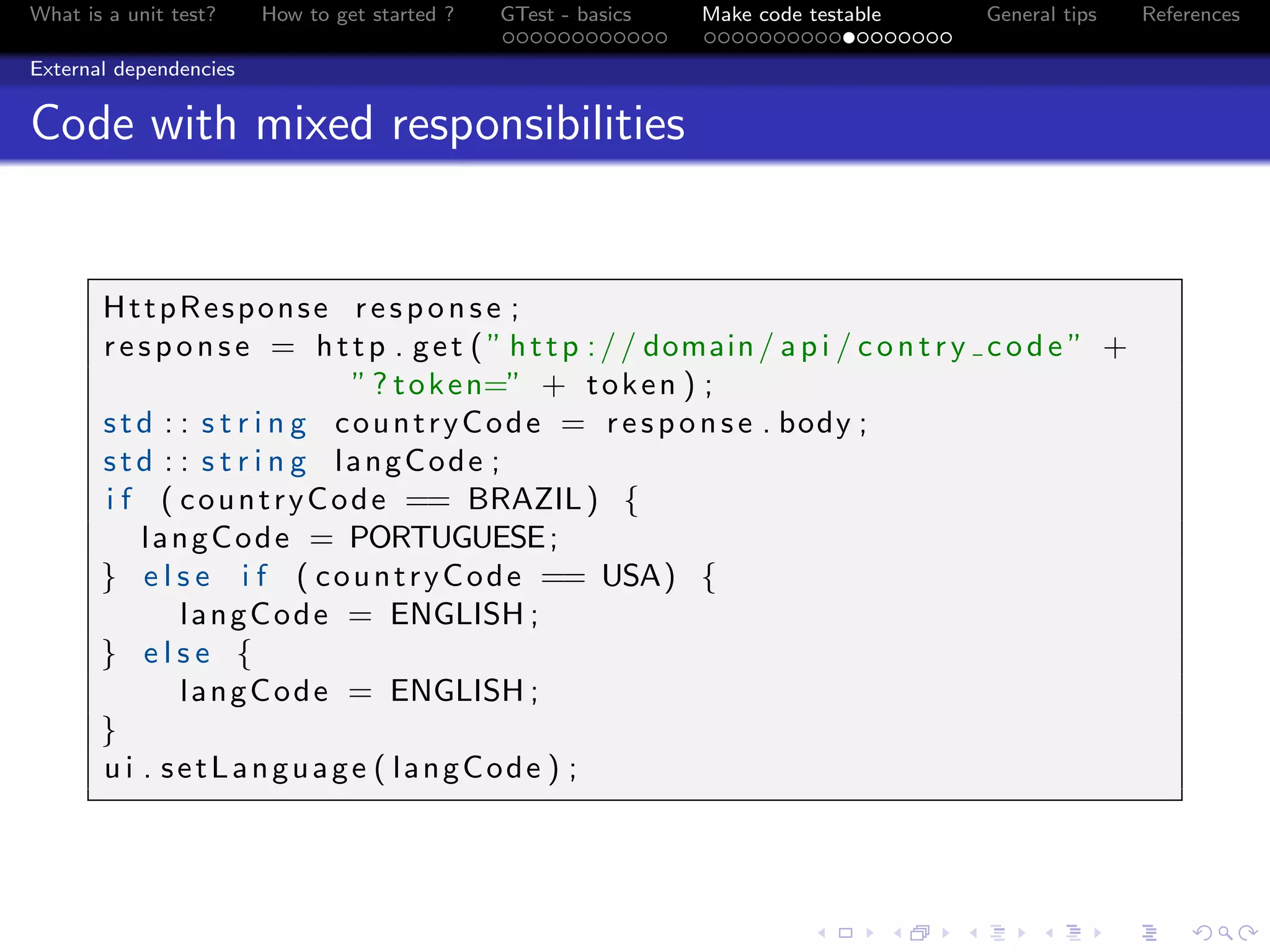Select first circle under GTest - basics
The height and width of the screenshot is (952, 1270).
508,38
